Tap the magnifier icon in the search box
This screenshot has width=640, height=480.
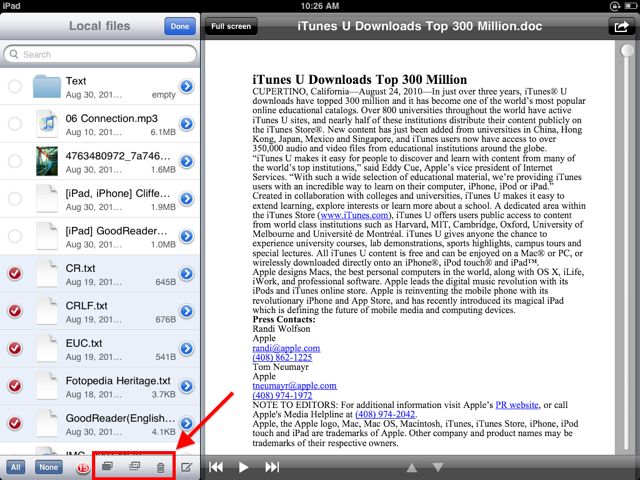pos(14,54)
